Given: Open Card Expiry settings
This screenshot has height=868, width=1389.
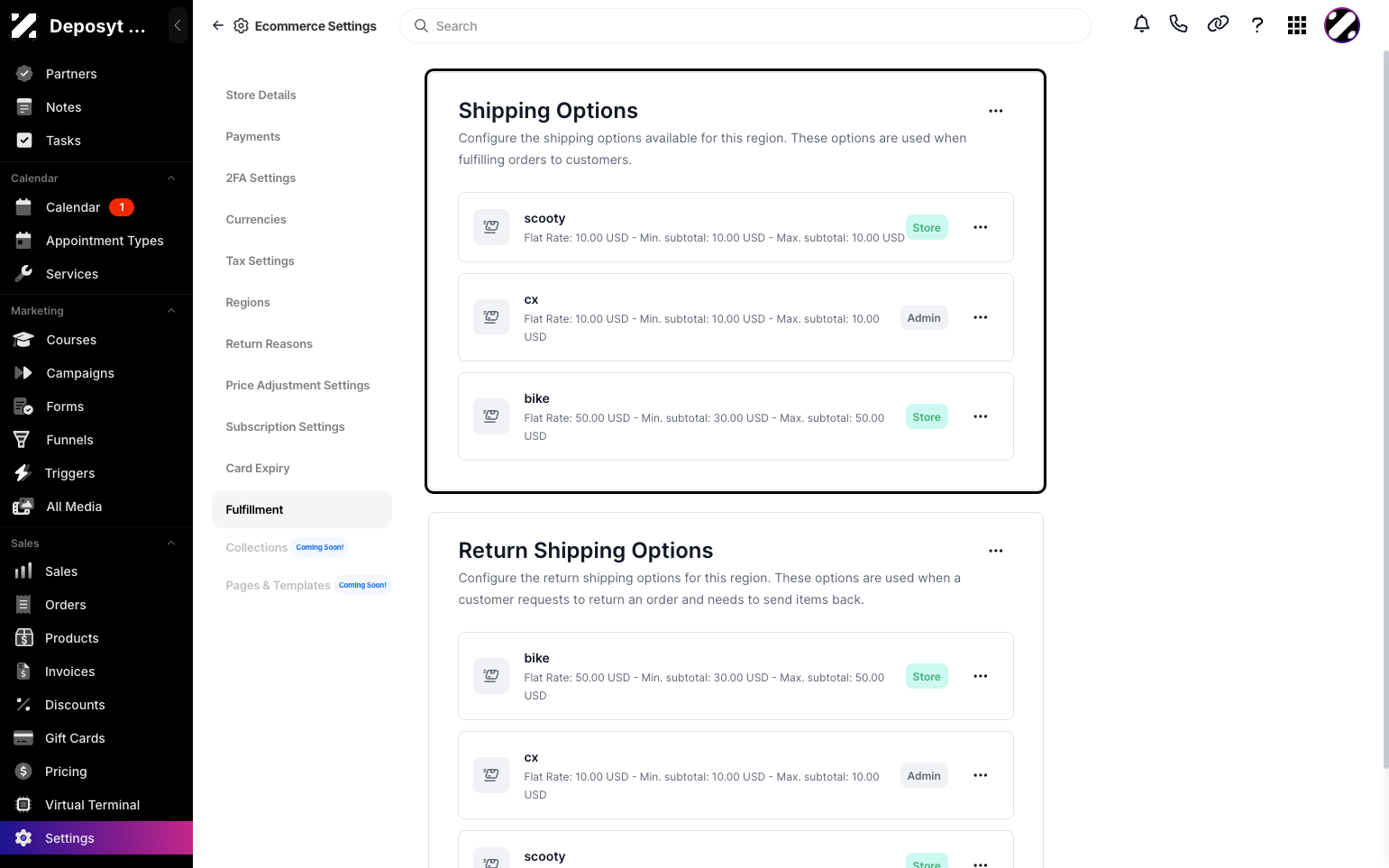Looking at the screenshot, I should (x=258, y=468).
